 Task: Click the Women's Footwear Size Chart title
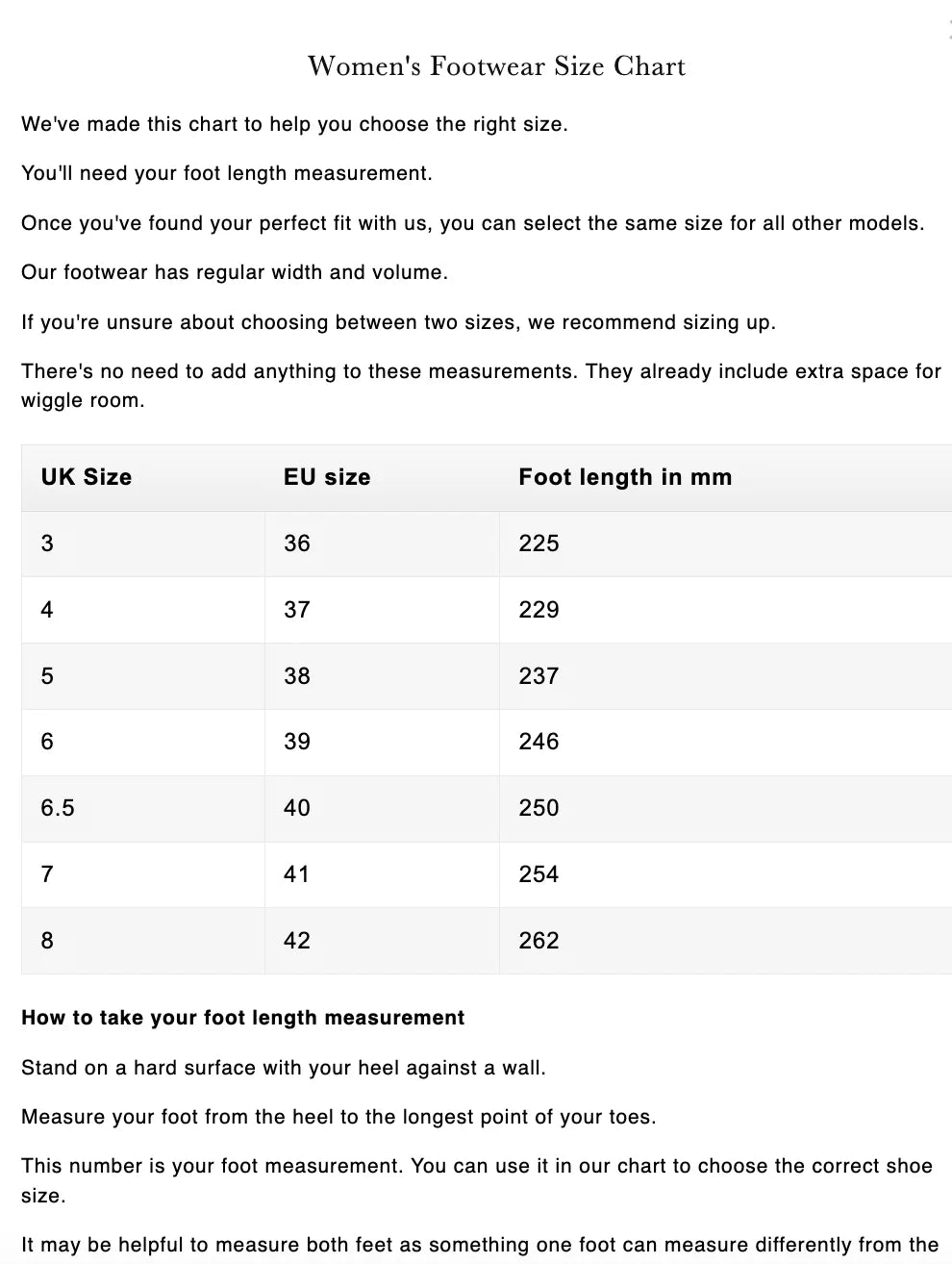pyautogui.click(x=496, y=66)
